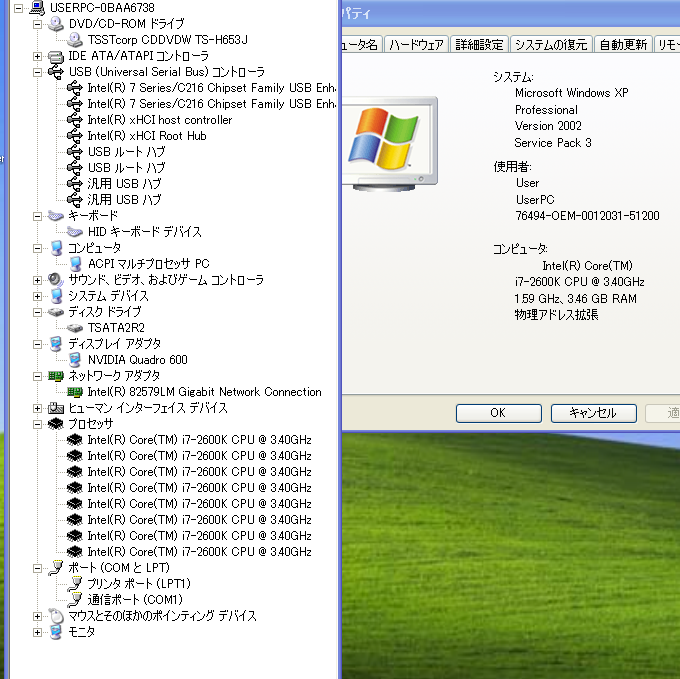Image resolution: width=680 pixels, height=679 pixels.
Task: Click the Intel(R) xHCI host controller icon
Action: pyautogui.click(x=75, y=120)
